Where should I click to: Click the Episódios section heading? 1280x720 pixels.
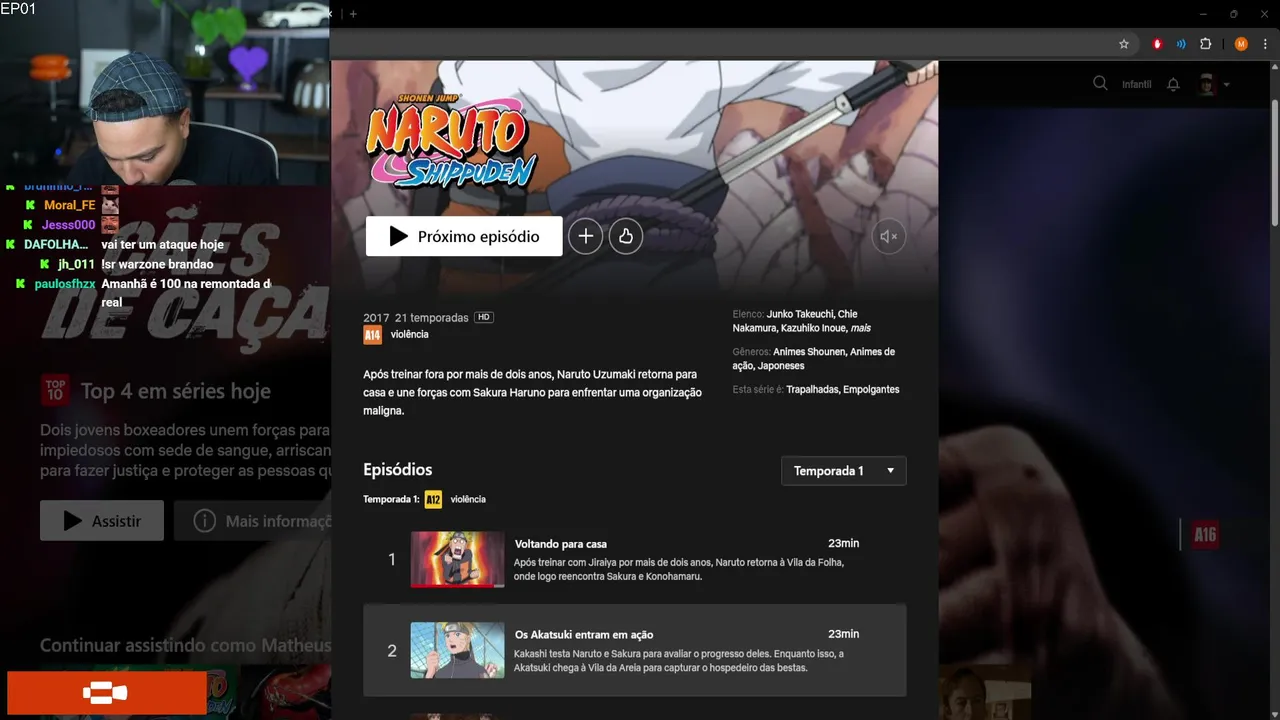pyautogui.click(x=398, y=469)
